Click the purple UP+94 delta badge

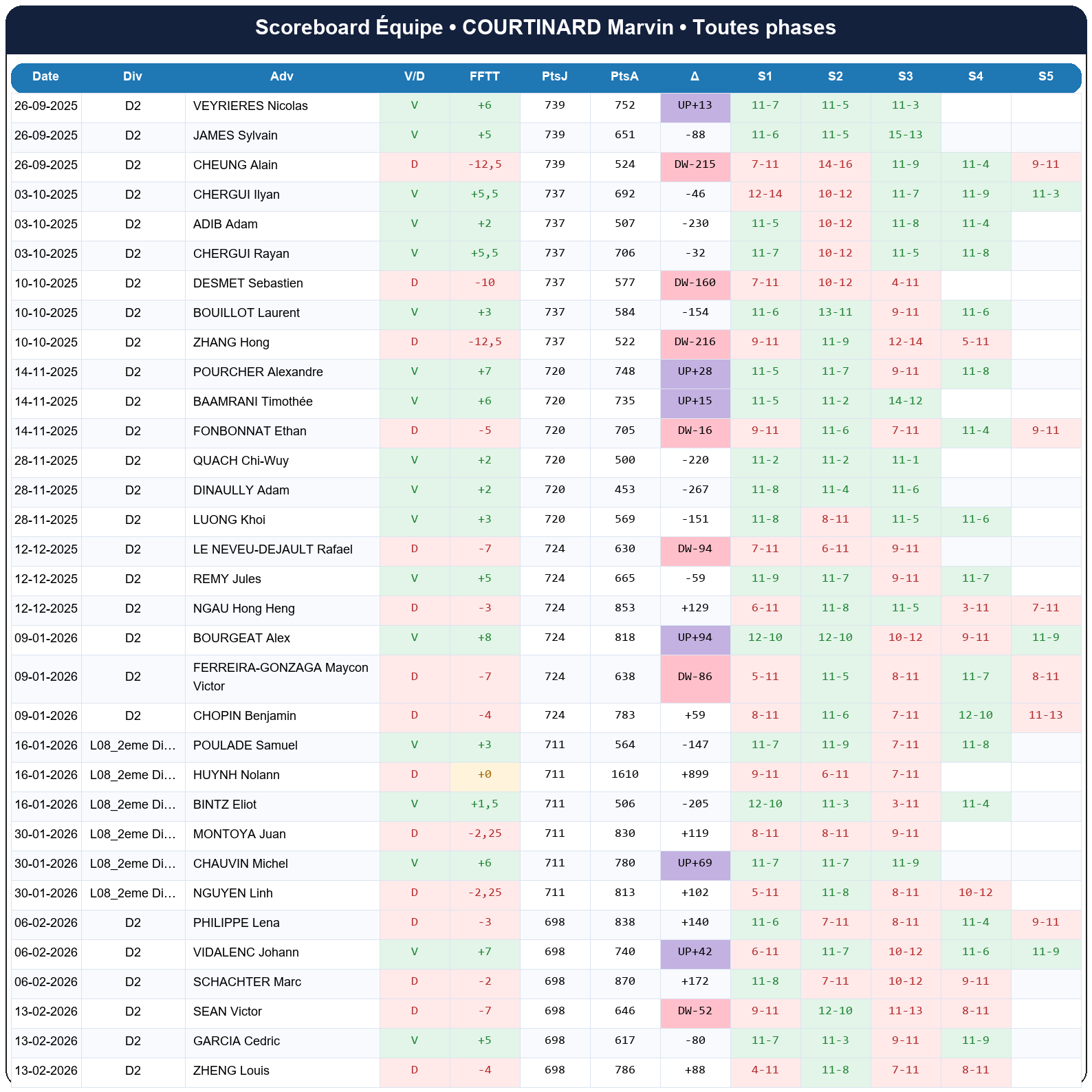[695, 638]
